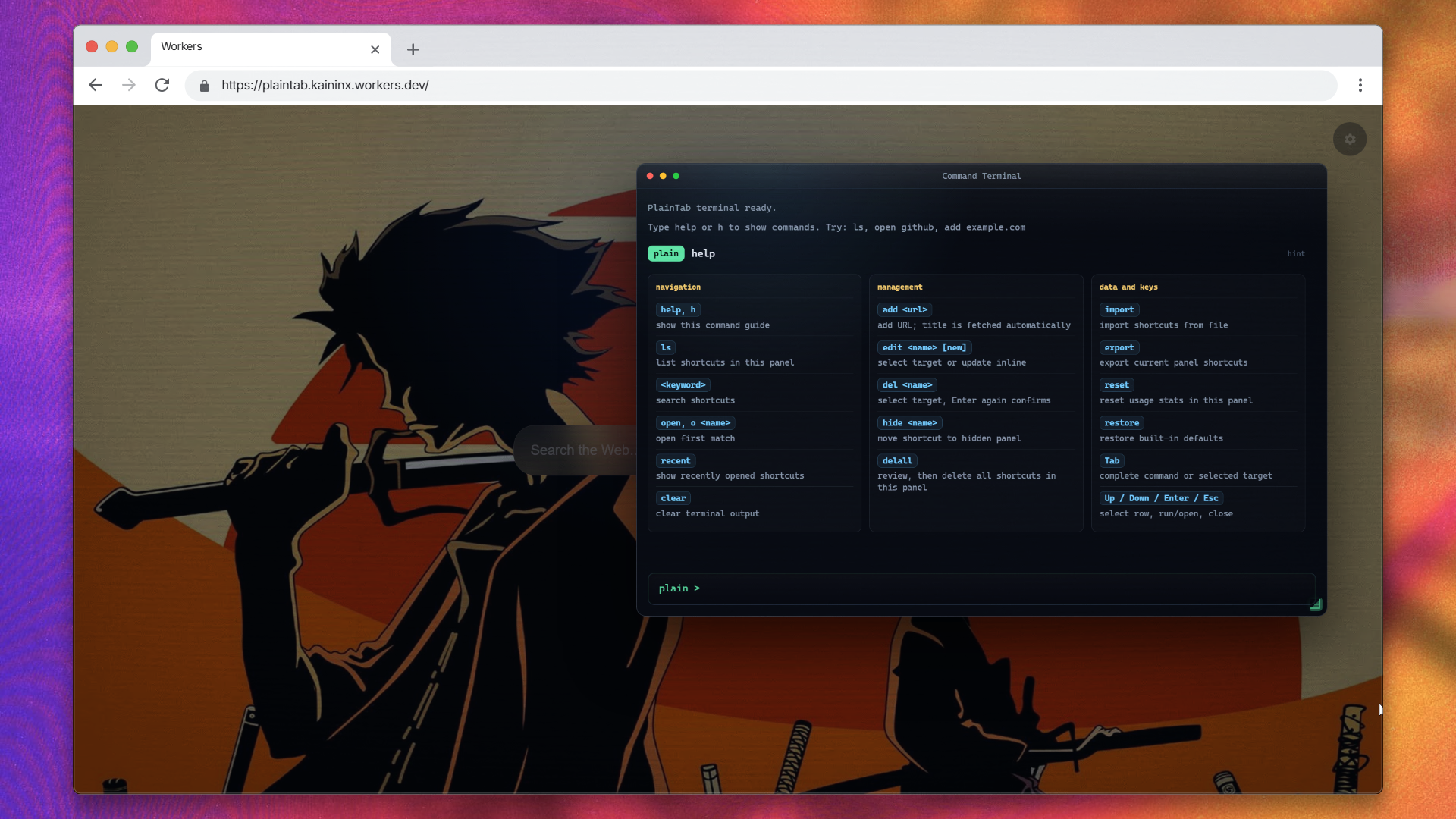Image resolution: width=1456 pixels, height=819 pixels.
Task: Click the 'Command Terminal' title text
Action: [981, 176]
